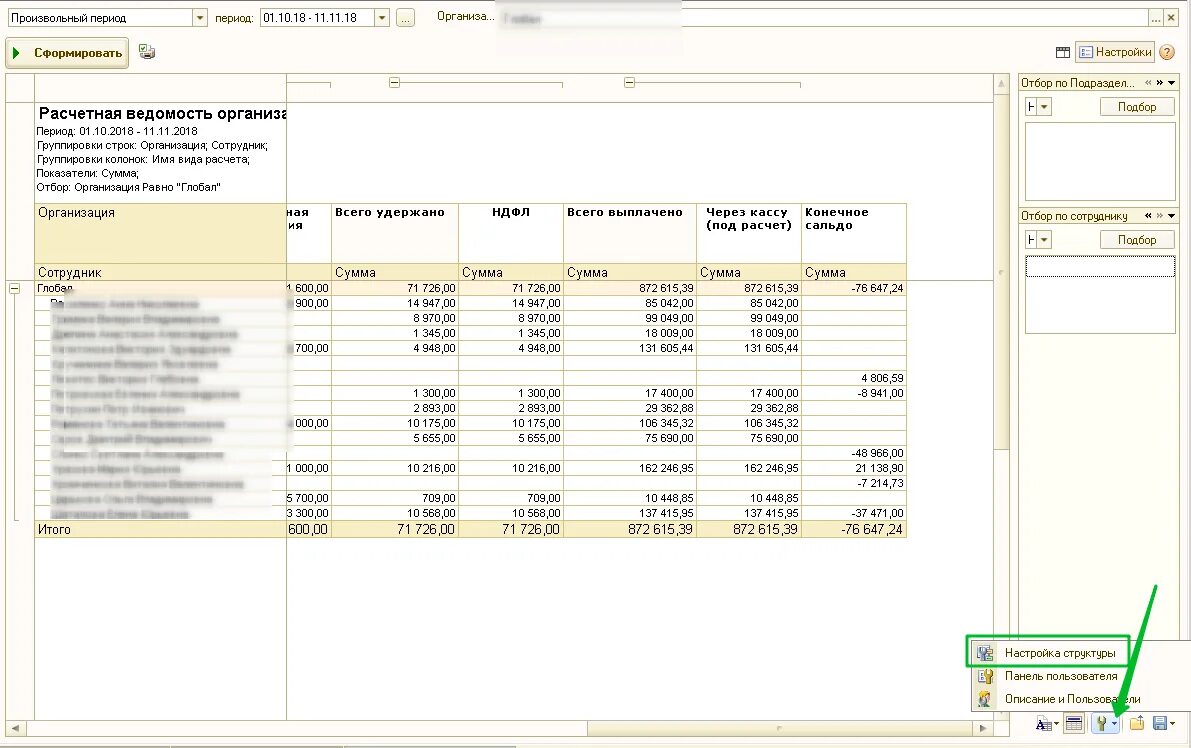Toggle the table header icon in bottom toolbar

1073,724
